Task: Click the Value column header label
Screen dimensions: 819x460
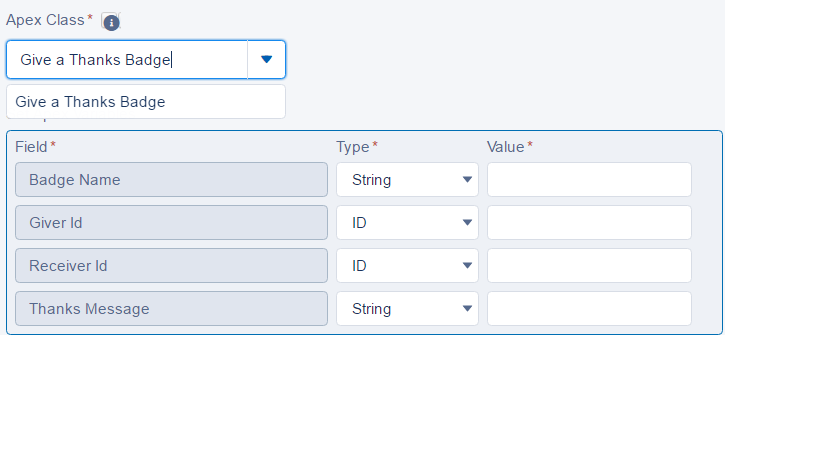Action: pos(505,147)
